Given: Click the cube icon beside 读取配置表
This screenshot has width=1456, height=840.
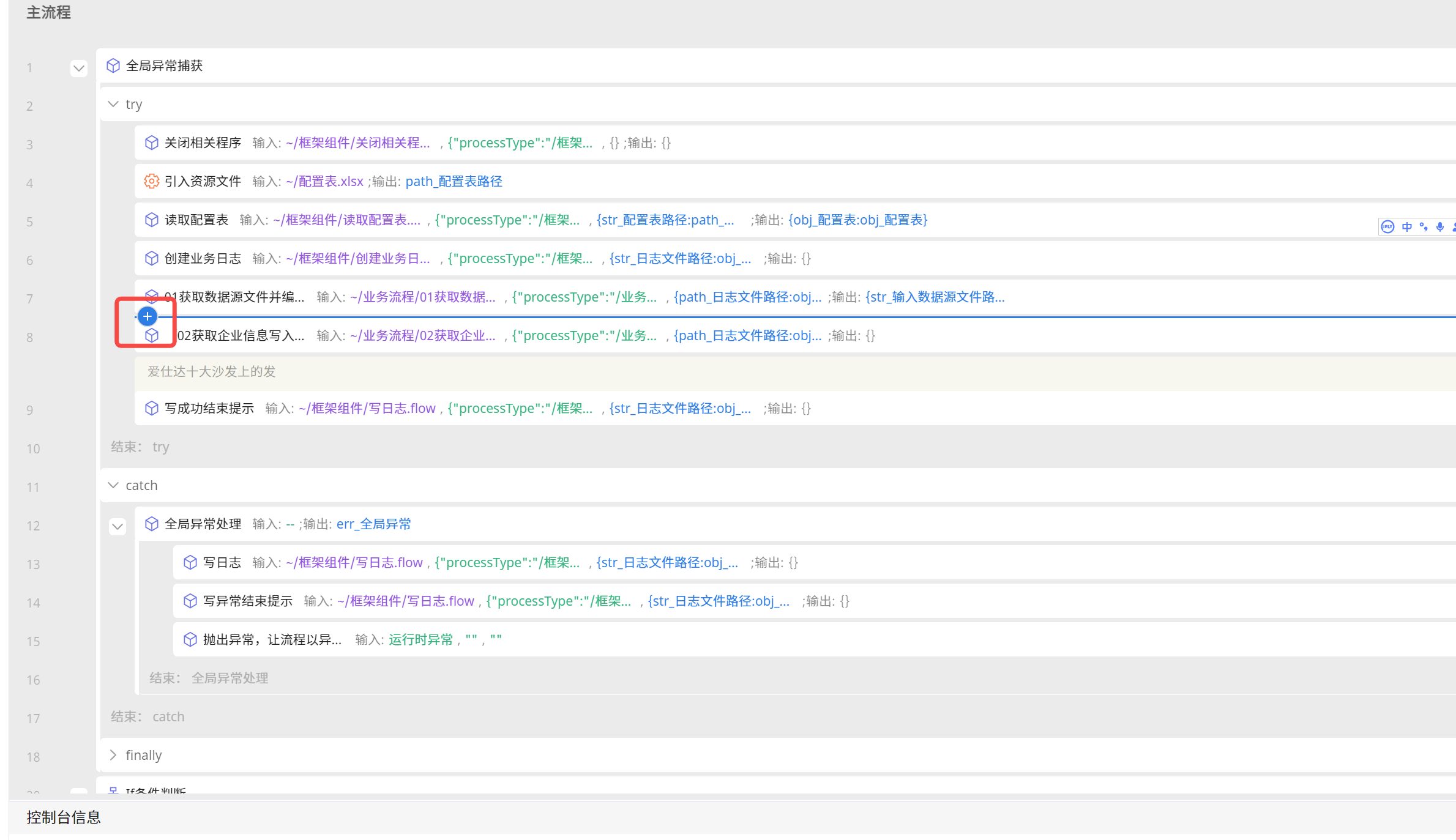Looking at the screenshot, I should (151, 220).
